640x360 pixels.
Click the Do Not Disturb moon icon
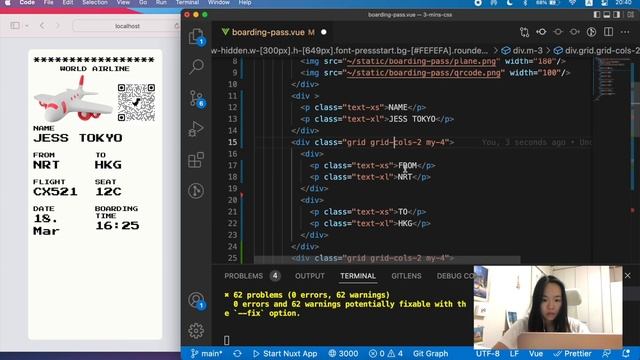click(x=510, y=2)
